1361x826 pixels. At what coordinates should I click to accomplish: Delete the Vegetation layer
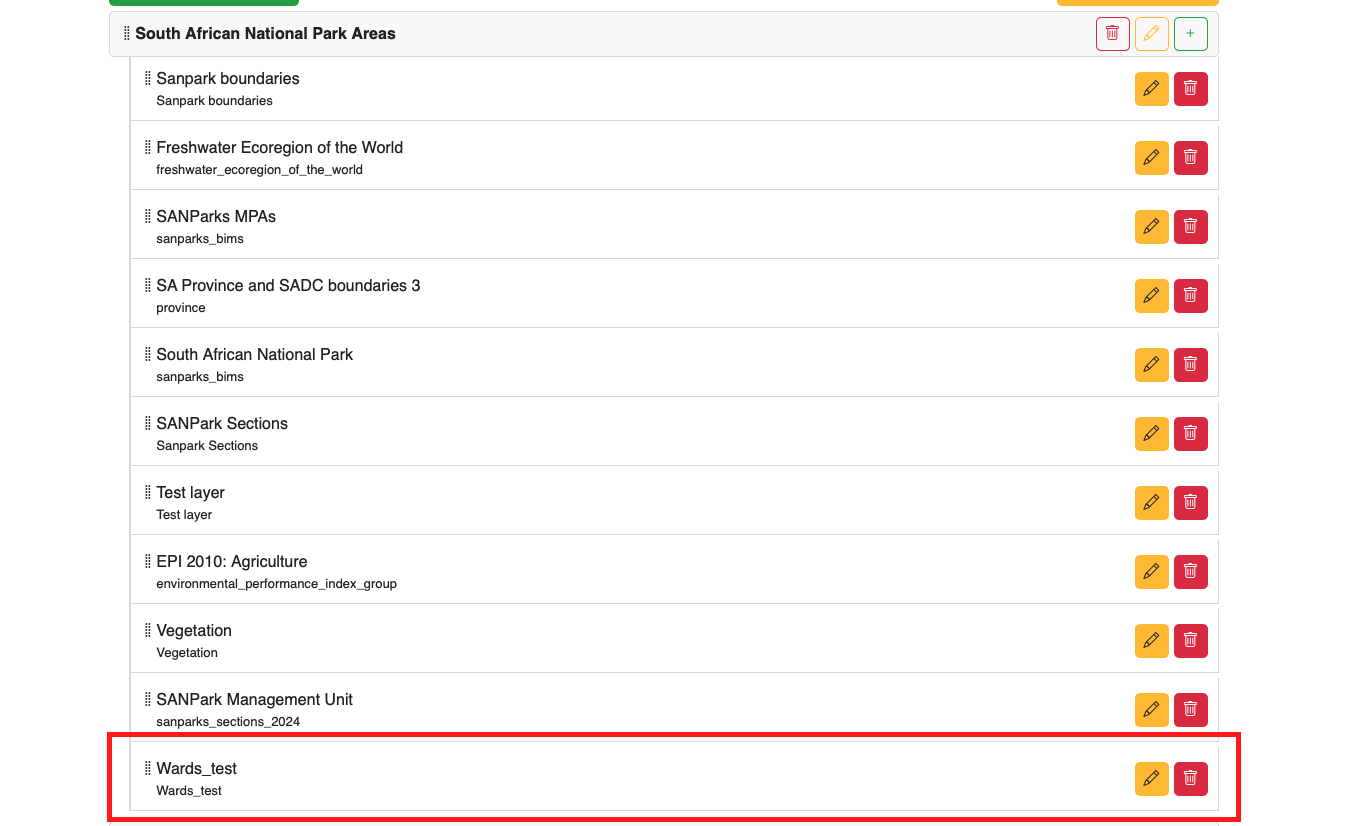[x=1190, y=641]
